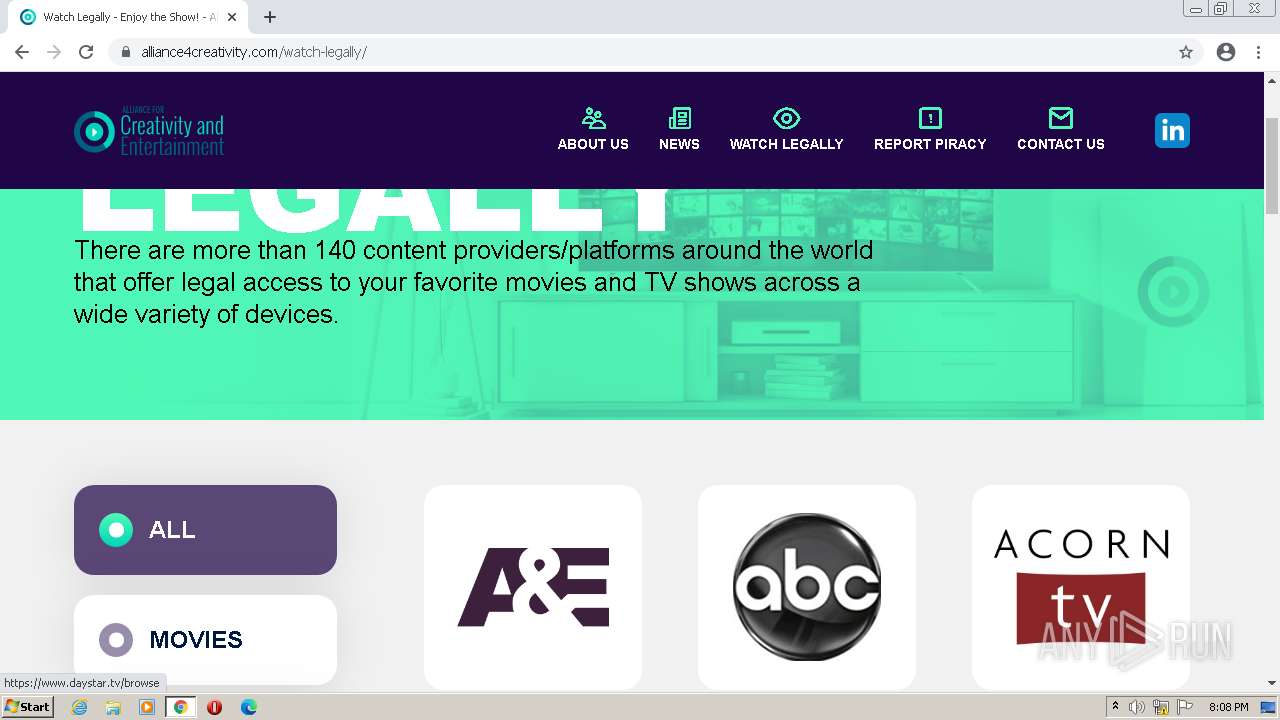Open the Opera taskbar icon
Screen dimensions: 1280x720
214,707
